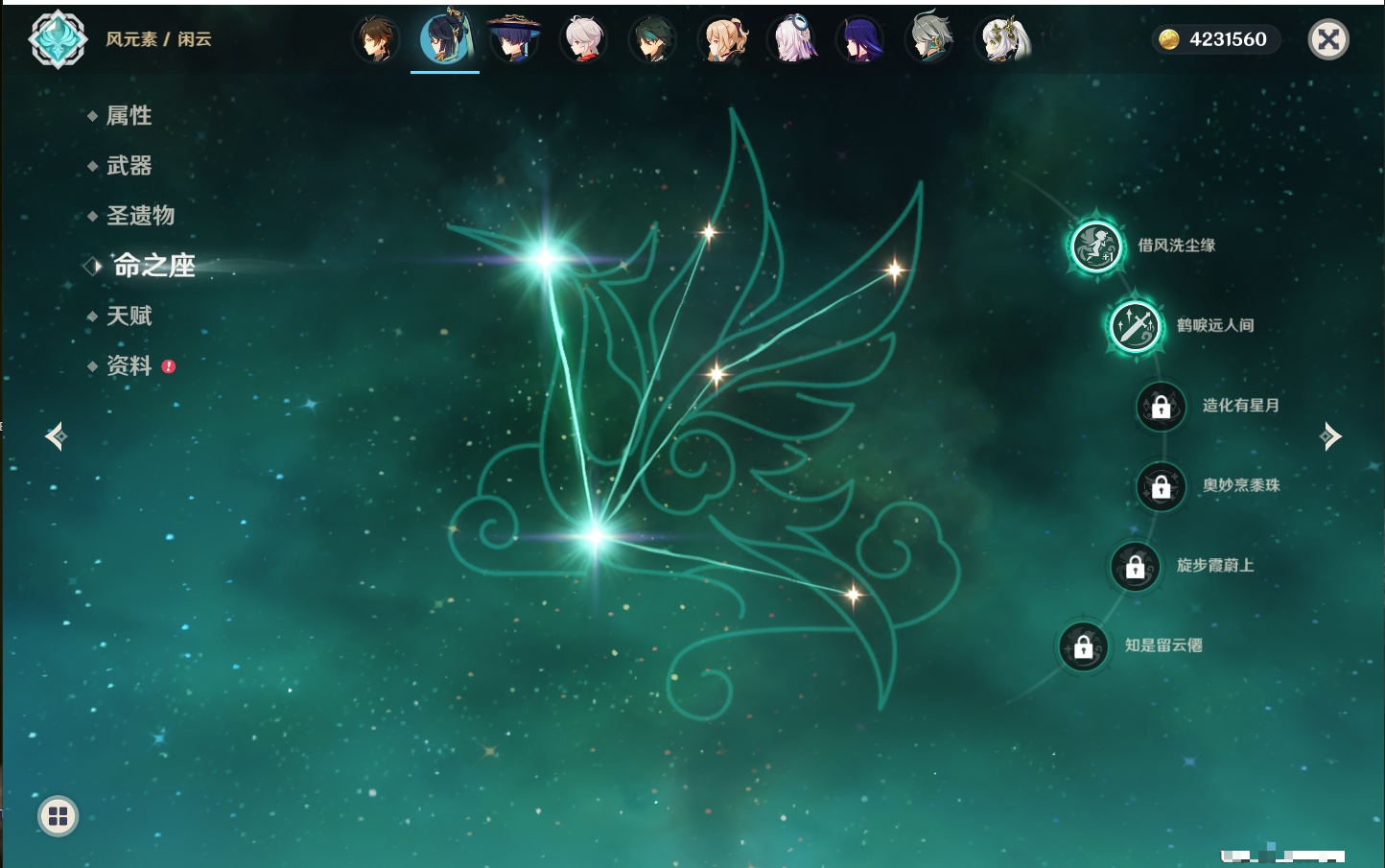Open the 资料 profile tab
Screen dimensions: 1385x868
click(x=129, y=365)
